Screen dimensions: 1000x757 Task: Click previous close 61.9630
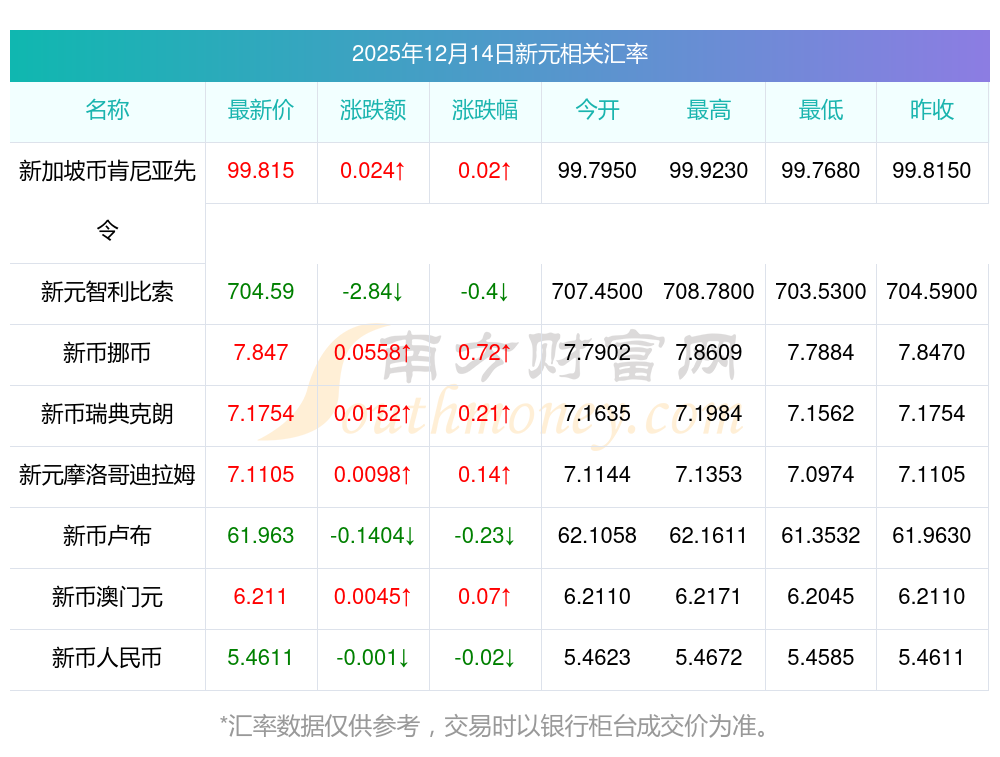click(x=932, y=535)
